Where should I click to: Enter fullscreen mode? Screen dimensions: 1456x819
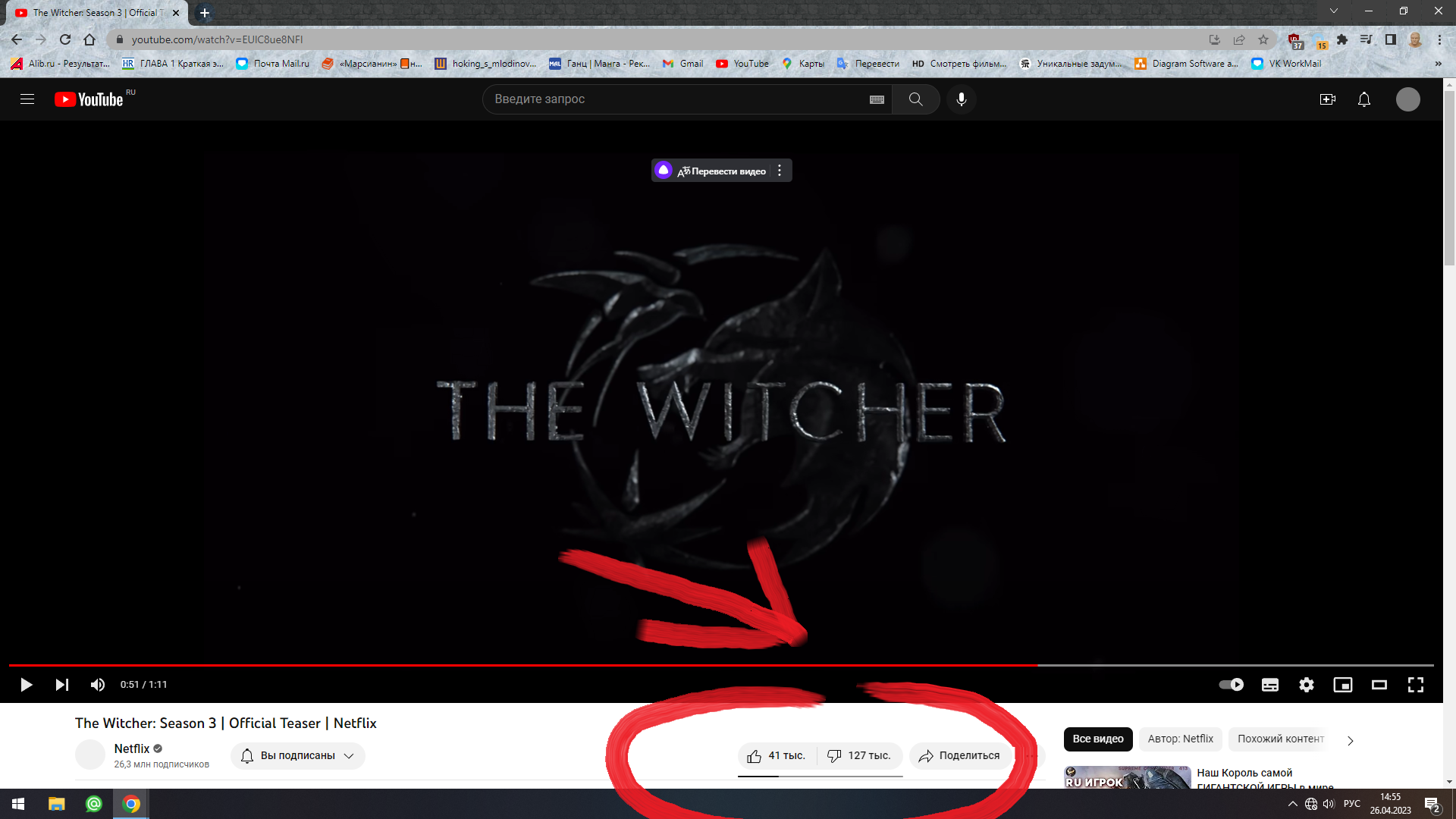1415,685
